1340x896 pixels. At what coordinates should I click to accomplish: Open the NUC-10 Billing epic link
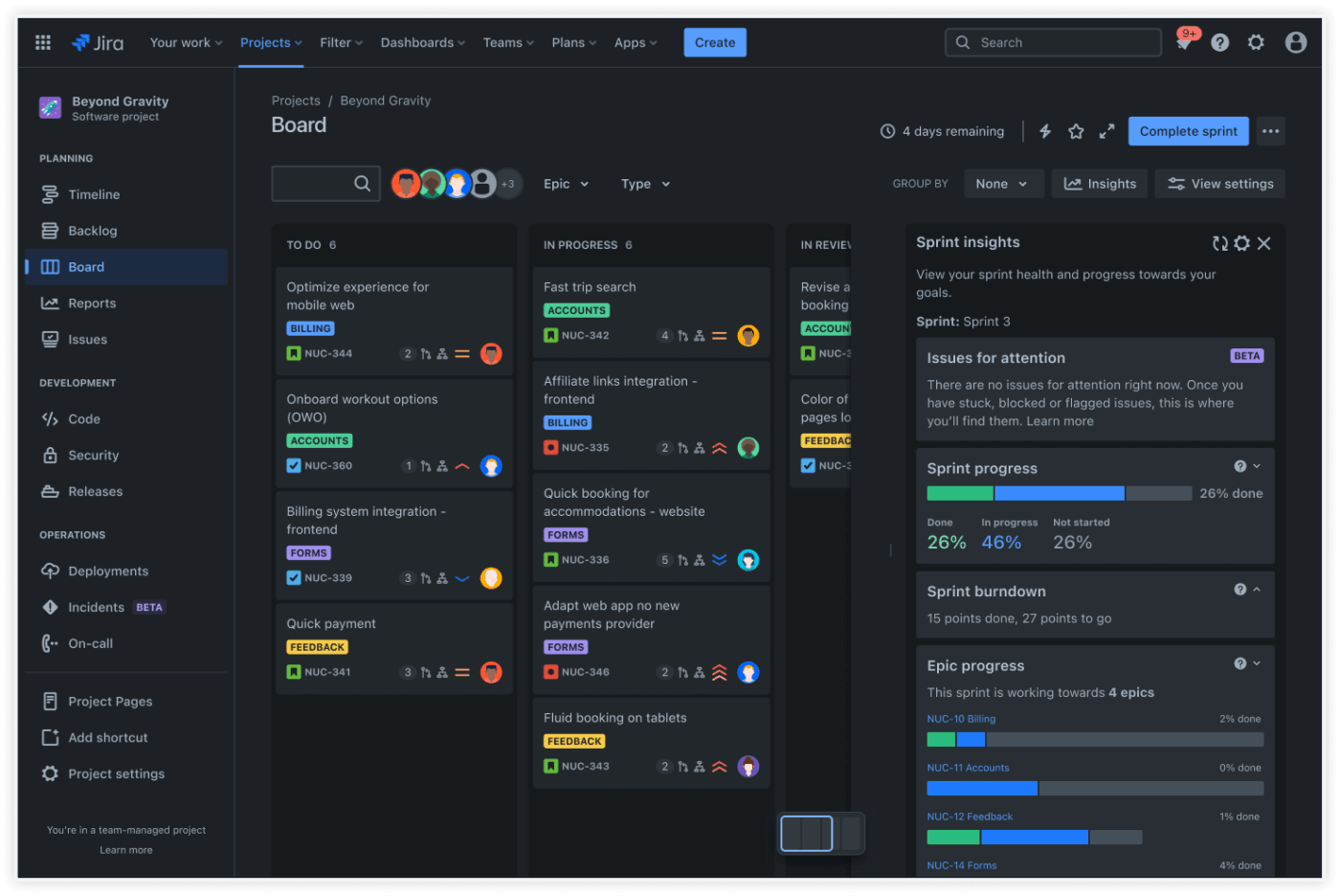[961, 719]
